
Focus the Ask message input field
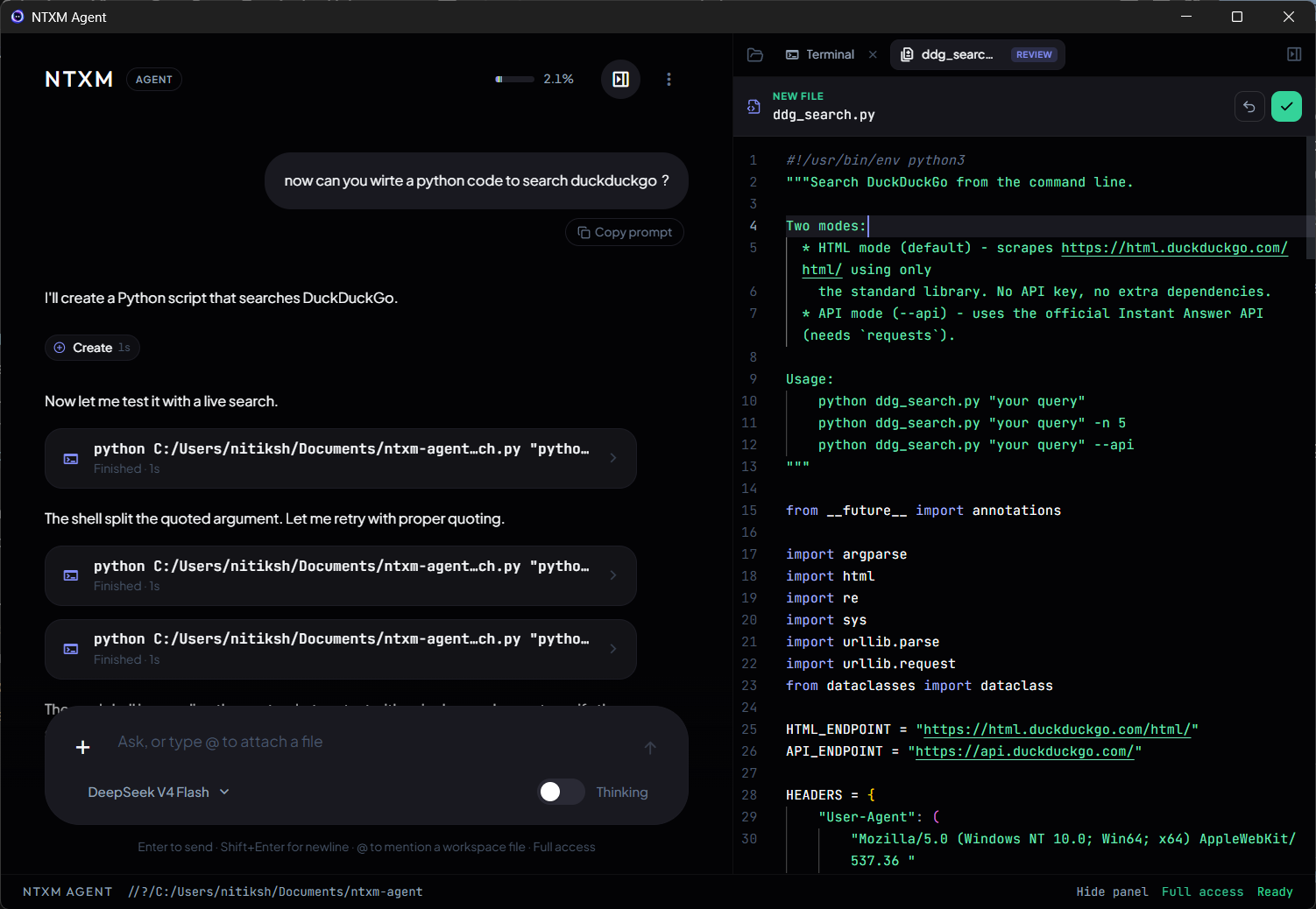coord(368,743)
